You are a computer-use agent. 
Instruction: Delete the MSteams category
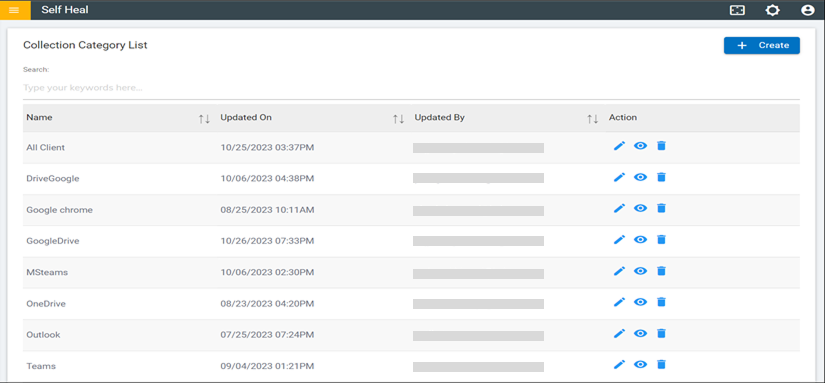[x=661, y=271]
